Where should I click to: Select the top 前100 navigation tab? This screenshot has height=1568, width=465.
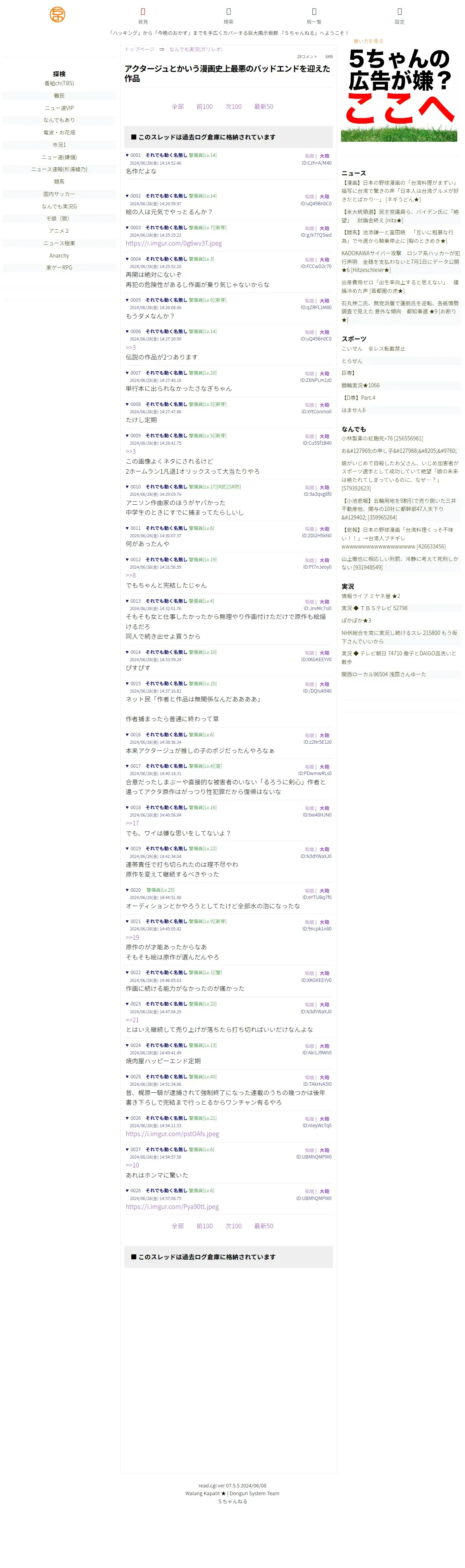pyautogui.click(x=205, y=107)
